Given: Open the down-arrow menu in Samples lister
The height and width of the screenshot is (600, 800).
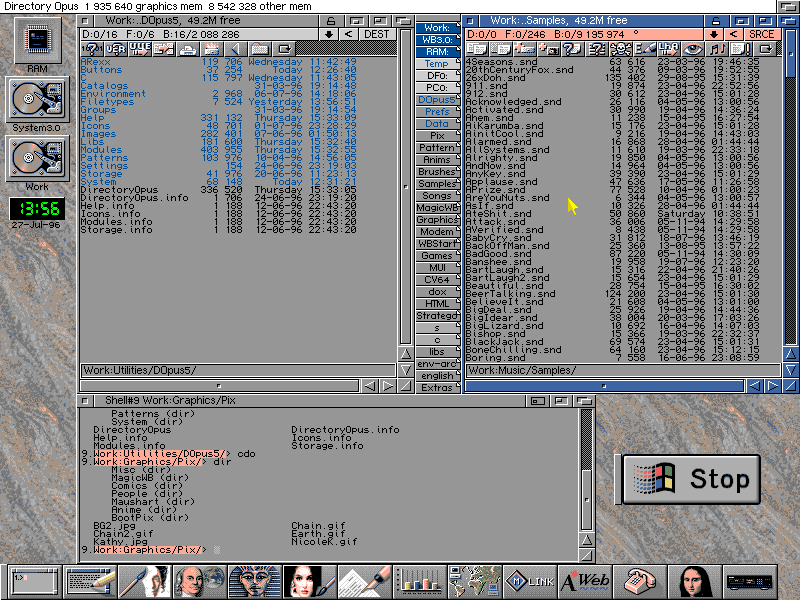Looking at the screenshot, I should coord(714,34).
